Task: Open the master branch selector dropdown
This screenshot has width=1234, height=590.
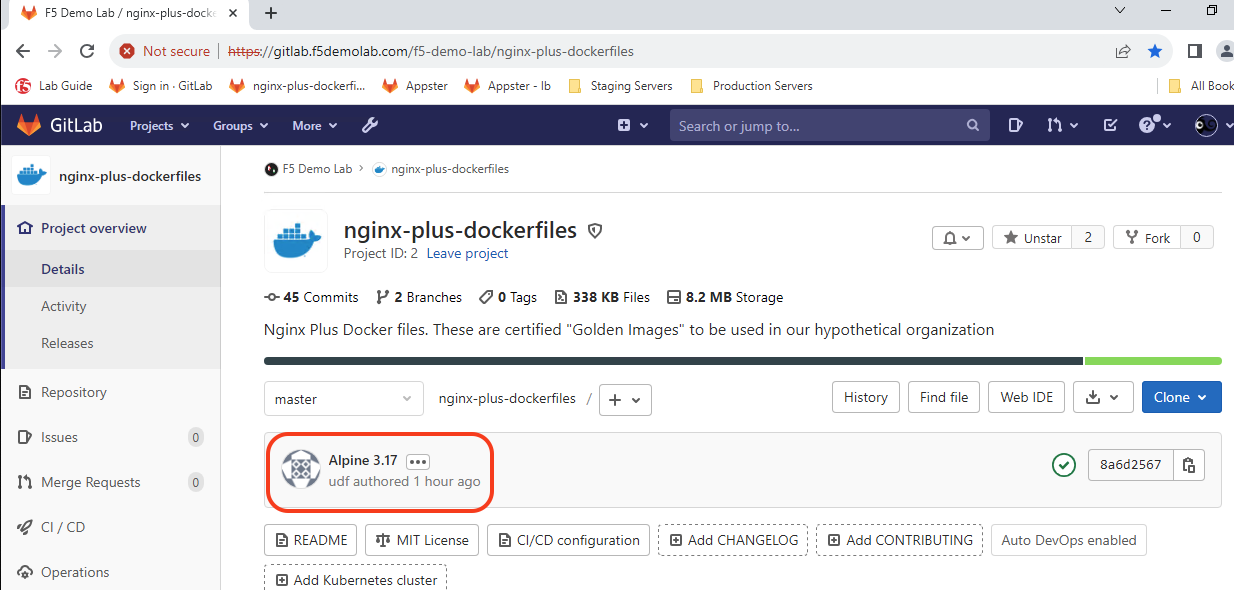Action: click(343, 398)
